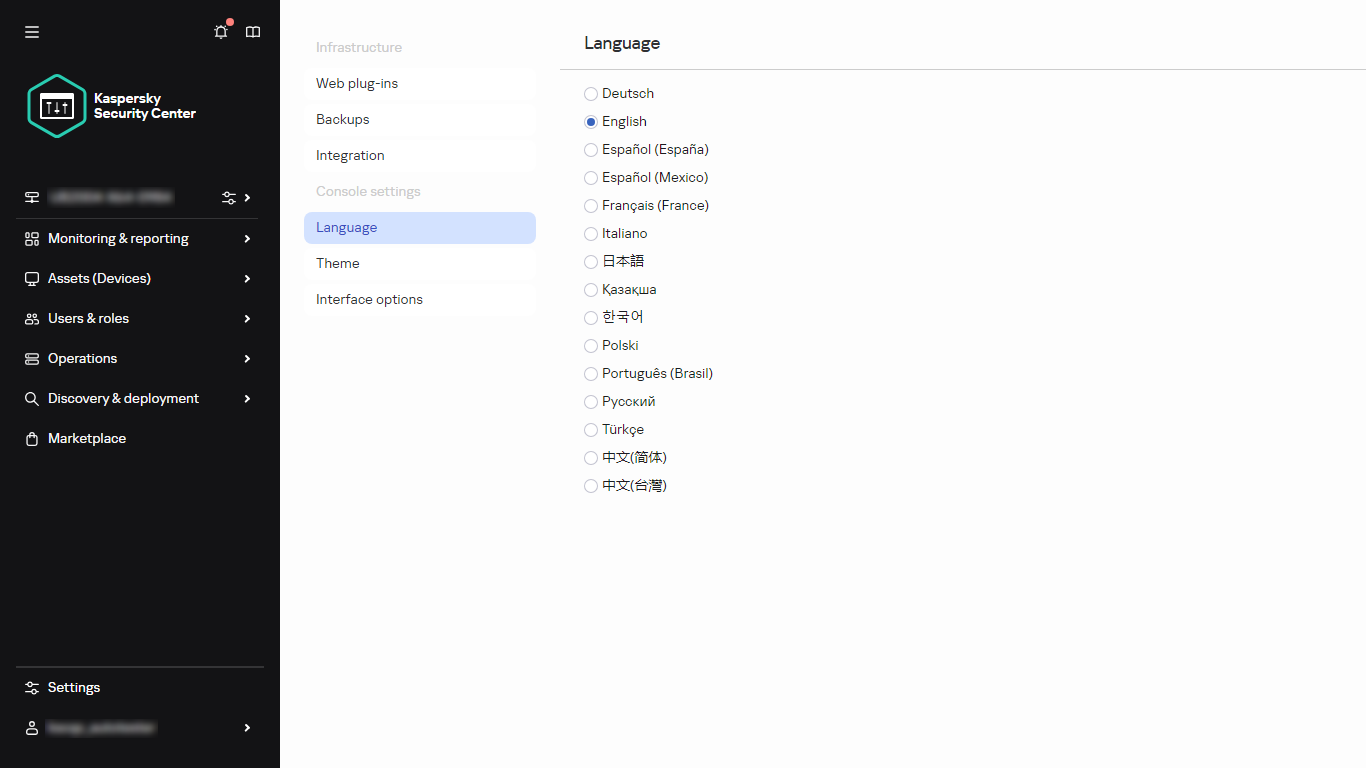Switch to the Theme settings page
The width and height of the screenshot is (1366, 768).
pyautogui.click(x=337, y=263)
